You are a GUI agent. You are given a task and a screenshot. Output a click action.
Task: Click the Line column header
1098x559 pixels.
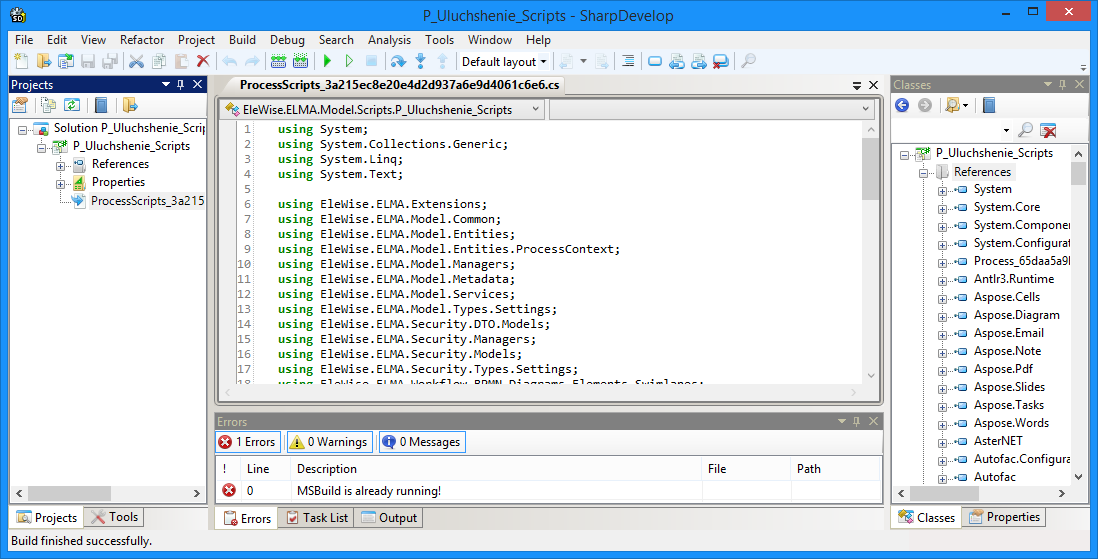click(x=265, y=469)
